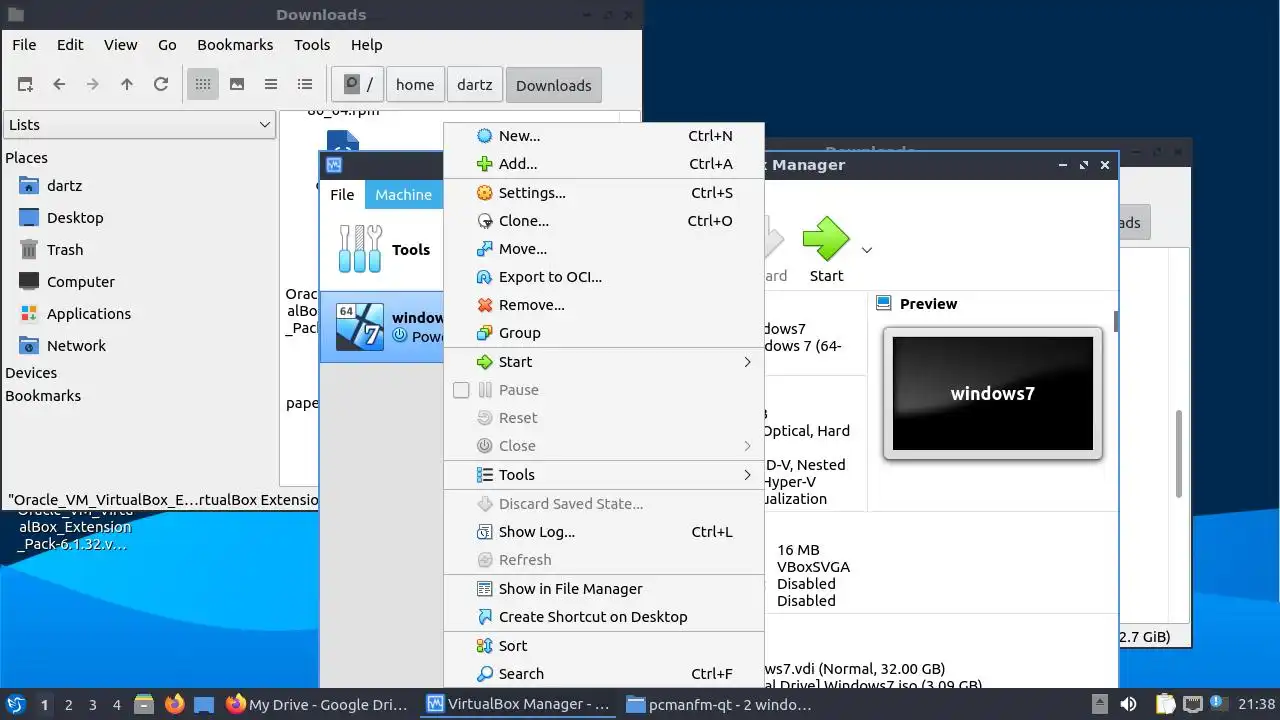This screenshot has height=720, width=1280.
Task: Click the green Start arrow toolbar button
Action: pos(826,249)
